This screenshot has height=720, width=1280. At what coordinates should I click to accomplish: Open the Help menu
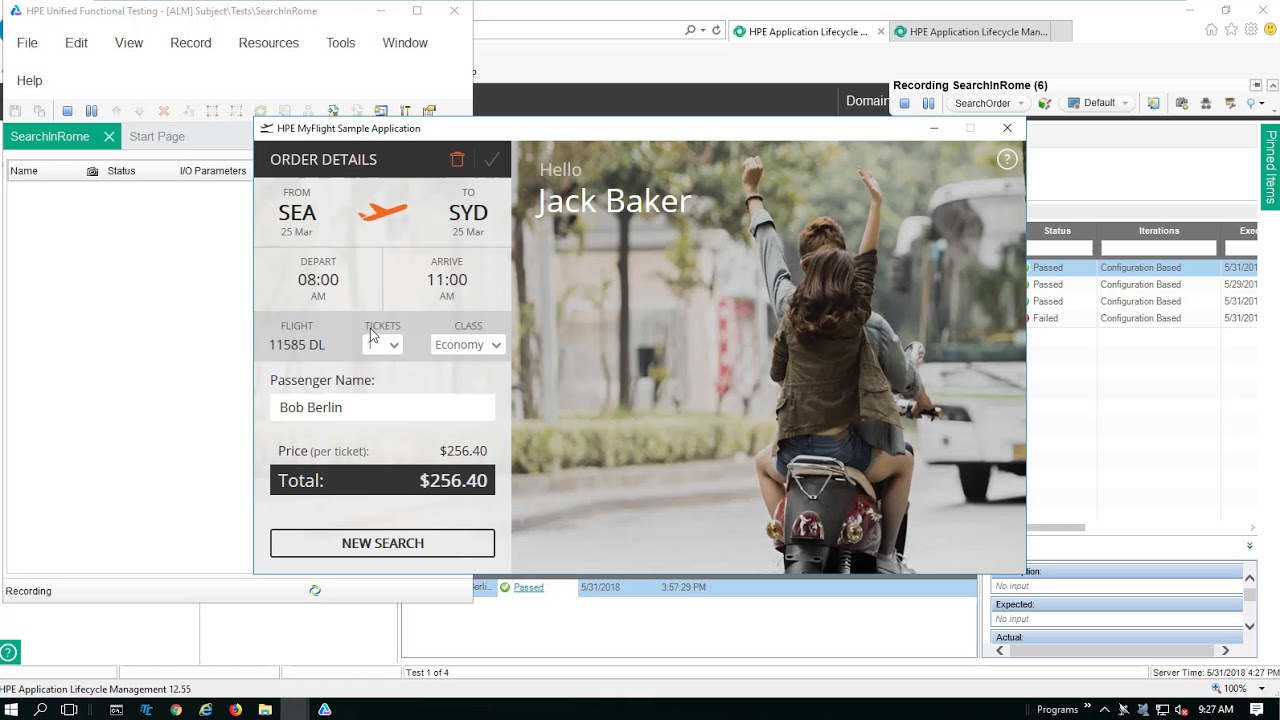pos(29,80)
